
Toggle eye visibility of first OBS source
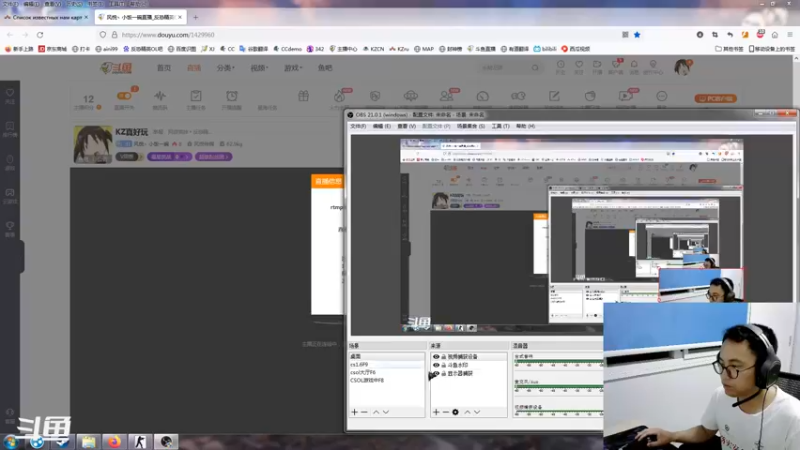(436, 357)
